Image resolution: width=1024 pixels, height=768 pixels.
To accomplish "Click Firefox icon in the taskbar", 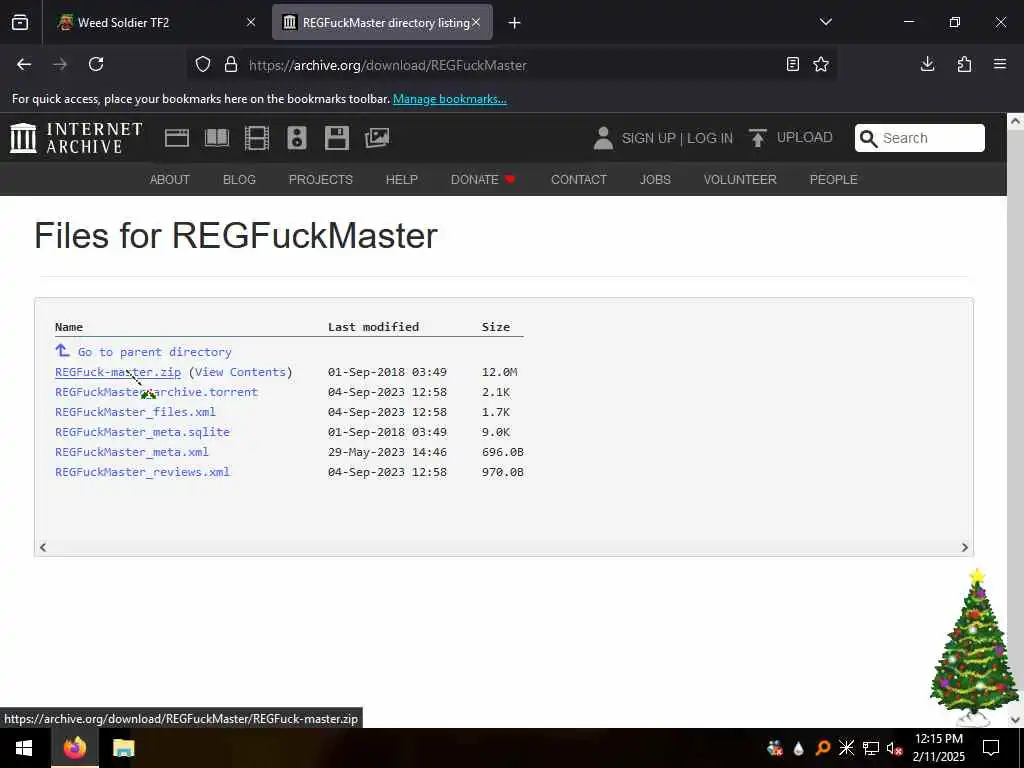I will 75,748.
